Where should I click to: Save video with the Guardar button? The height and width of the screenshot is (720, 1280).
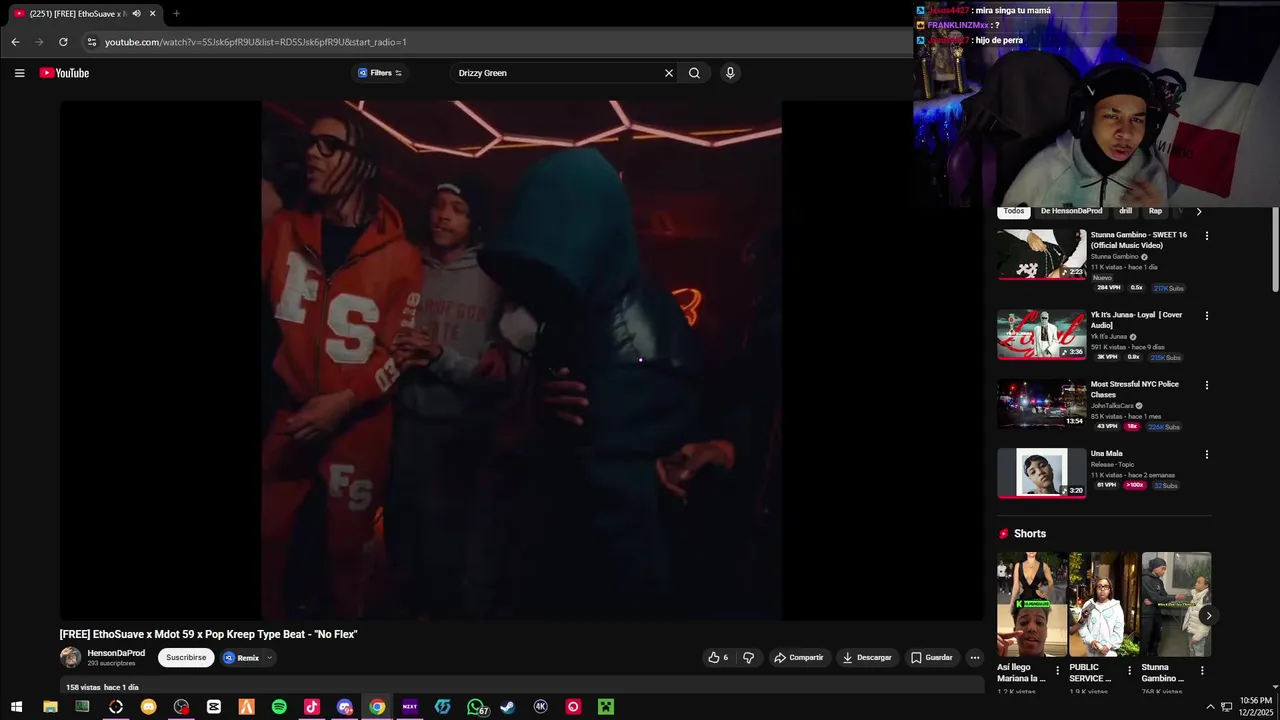[931, 658]
